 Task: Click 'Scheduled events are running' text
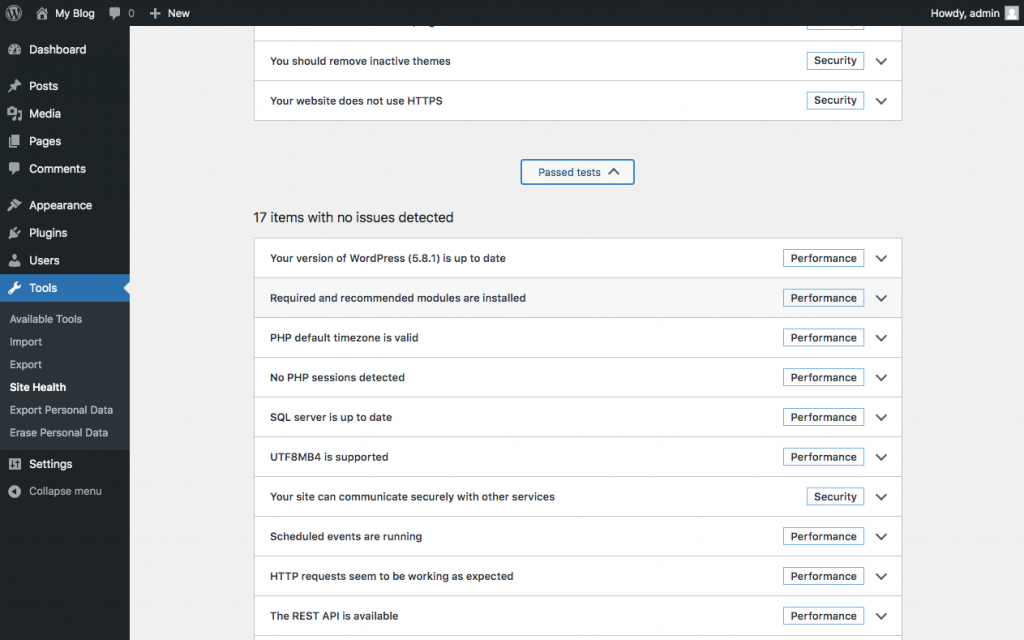tap(346, 537)
